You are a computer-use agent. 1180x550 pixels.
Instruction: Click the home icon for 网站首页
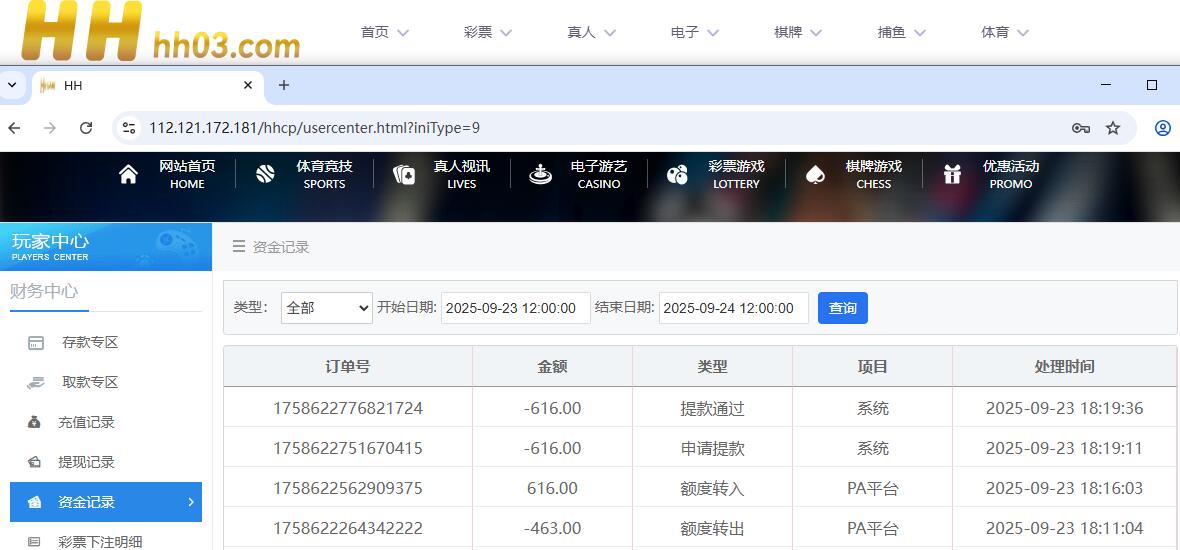pyautogui.click(x=128, y=175)
